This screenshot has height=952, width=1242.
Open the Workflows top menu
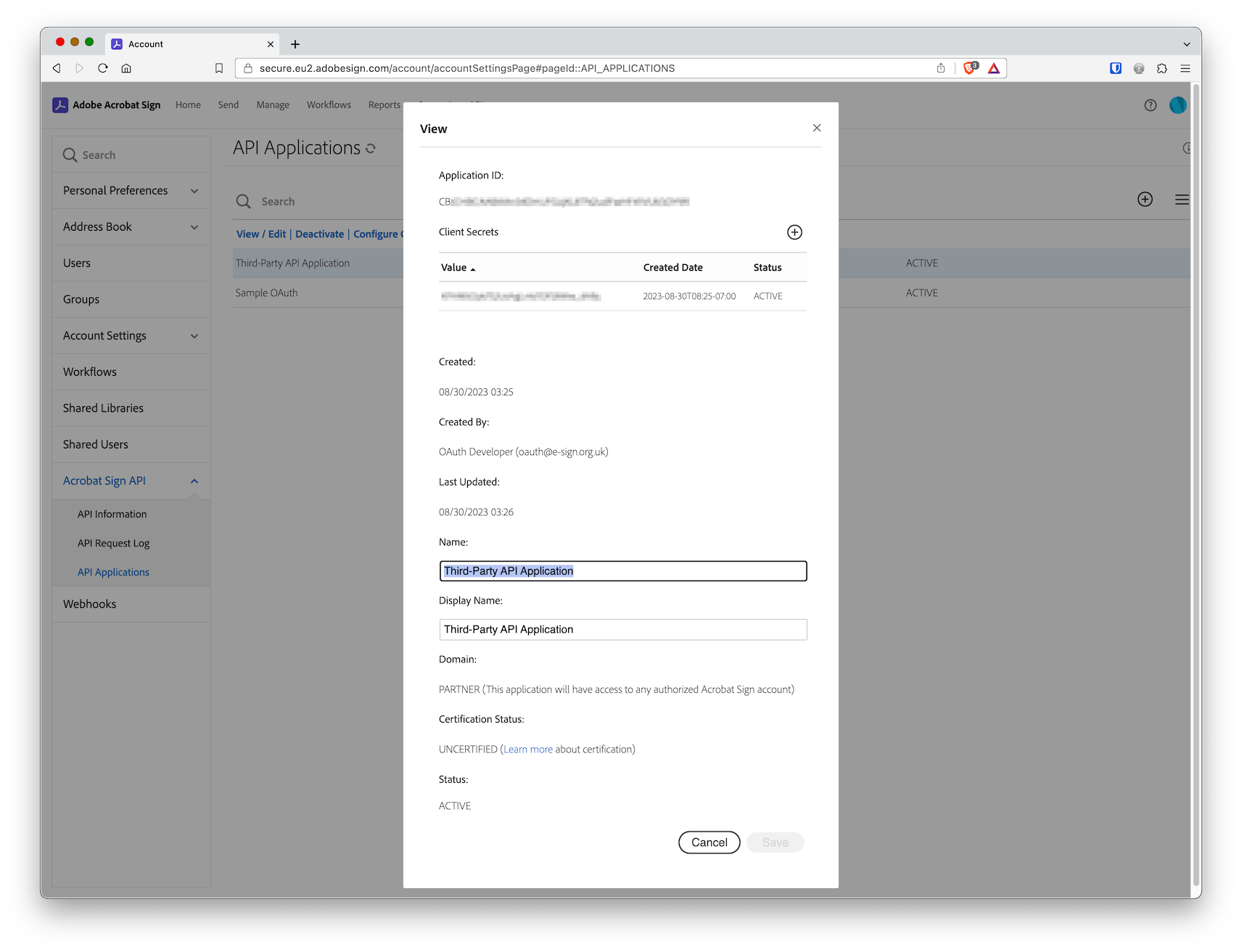click(x=329, y=105)
